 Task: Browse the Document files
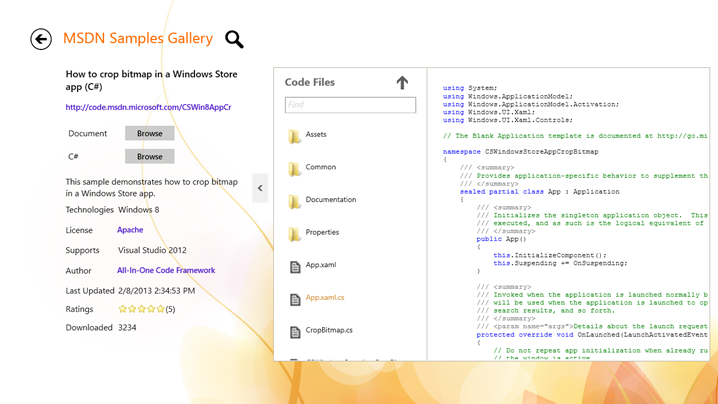point(150,133)
